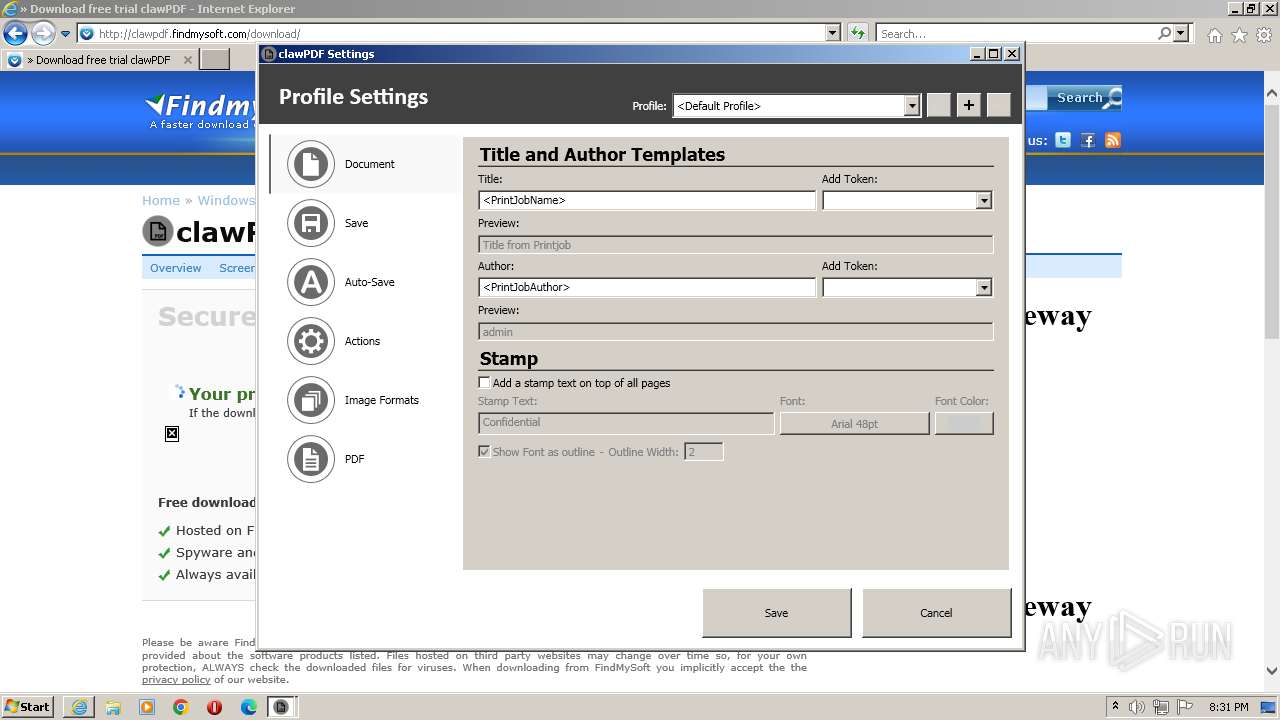Click Internet Explorer back arrow

click(x=15, y=33)
